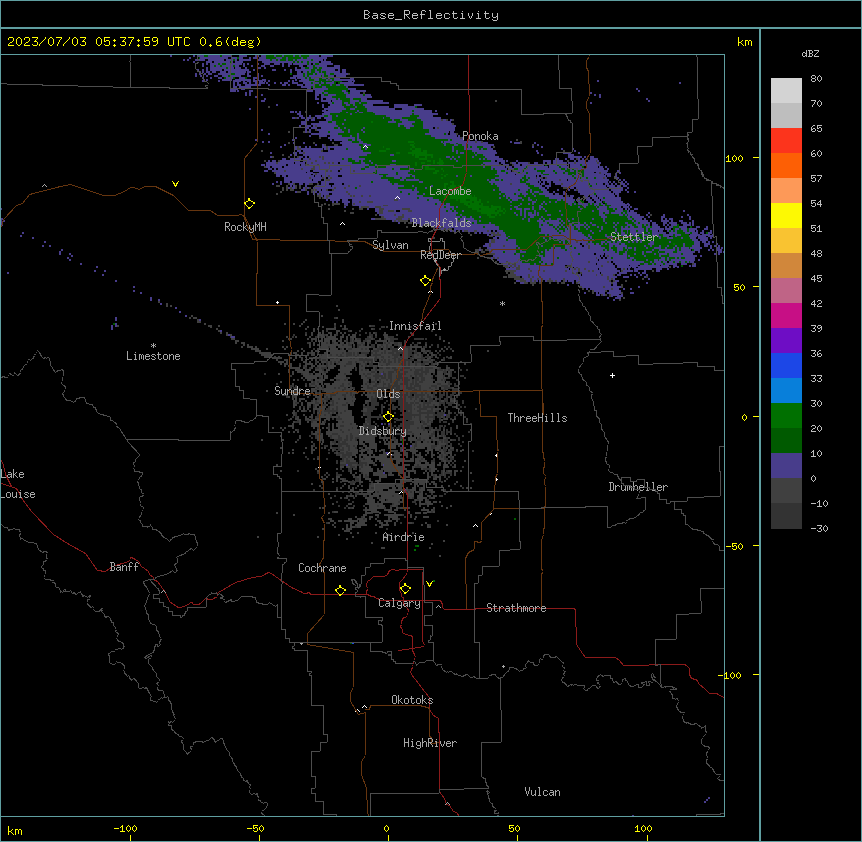Click the yellow diamond marker between Olds and Didsbury

[388, 417]
